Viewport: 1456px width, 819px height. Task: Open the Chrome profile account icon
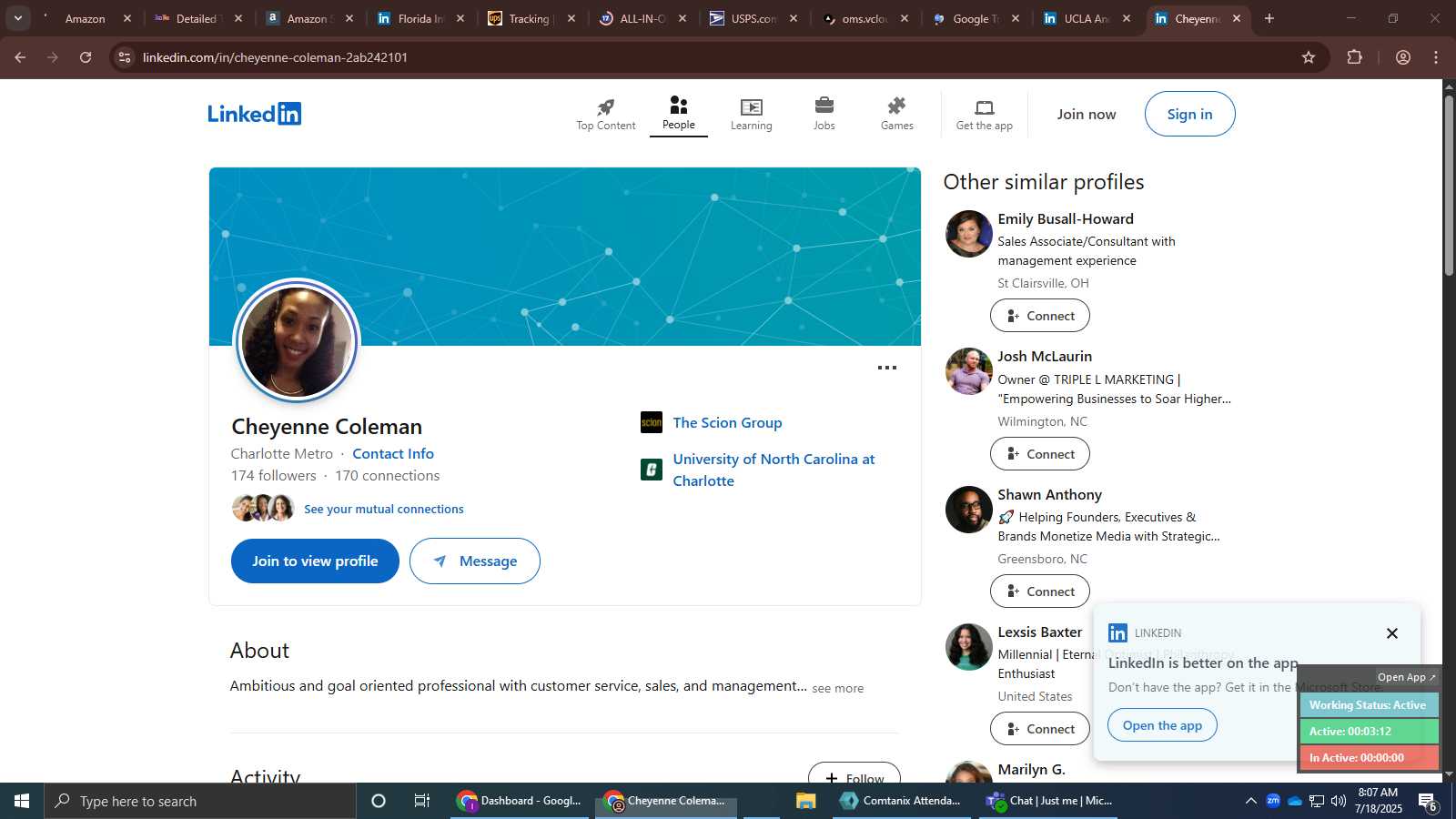pyautogui.click(x=1403, y=57)
